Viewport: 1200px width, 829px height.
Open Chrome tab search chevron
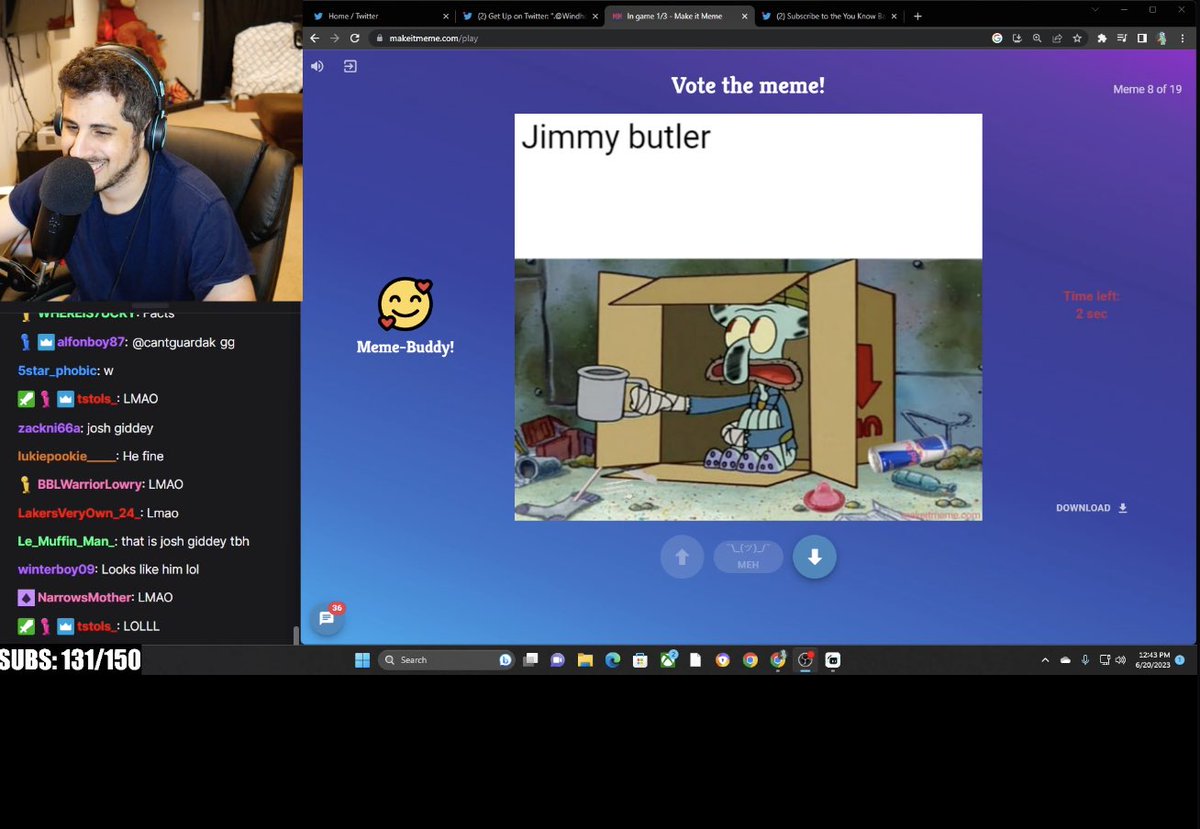tap(1095, 9)
